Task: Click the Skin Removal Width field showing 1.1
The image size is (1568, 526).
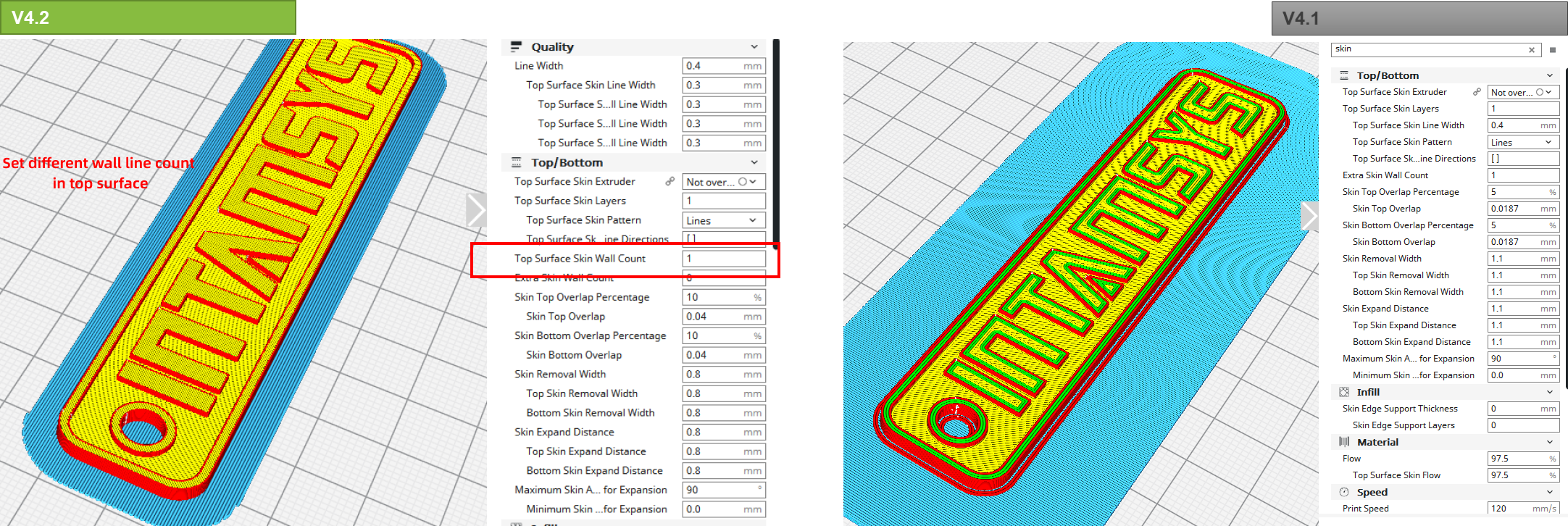Action: click(1523, 259)
